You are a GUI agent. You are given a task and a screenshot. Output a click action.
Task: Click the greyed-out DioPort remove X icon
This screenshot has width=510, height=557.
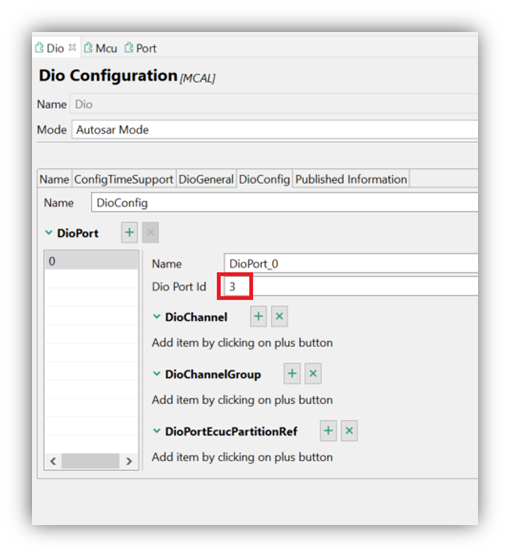click(x=150, y=233)
